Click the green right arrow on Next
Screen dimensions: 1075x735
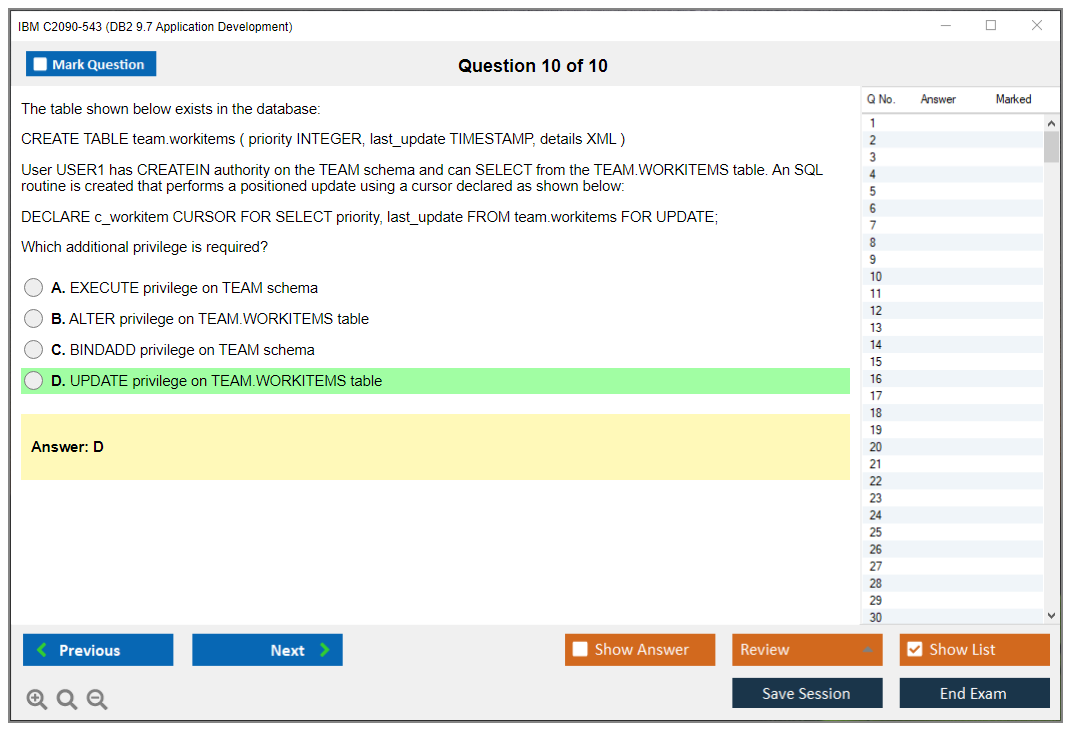coord(324,650)
